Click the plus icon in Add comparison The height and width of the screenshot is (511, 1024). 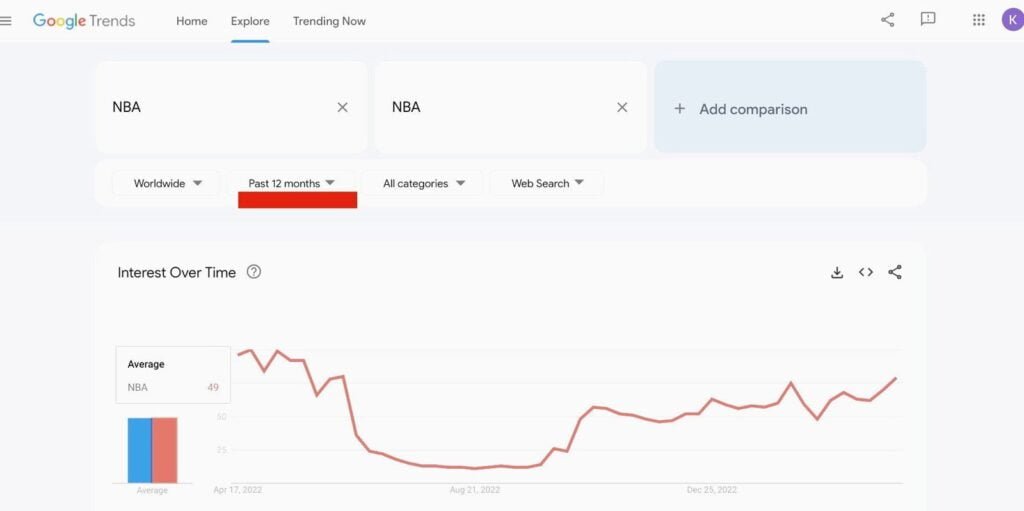pyautogui.click(x=679, y=108)
